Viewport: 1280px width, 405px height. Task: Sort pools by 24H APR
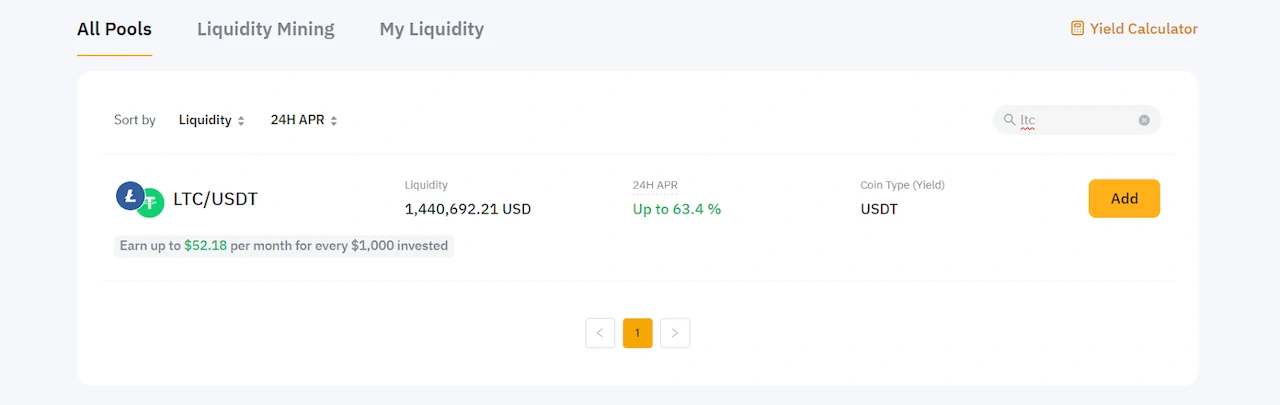point(303,120)
